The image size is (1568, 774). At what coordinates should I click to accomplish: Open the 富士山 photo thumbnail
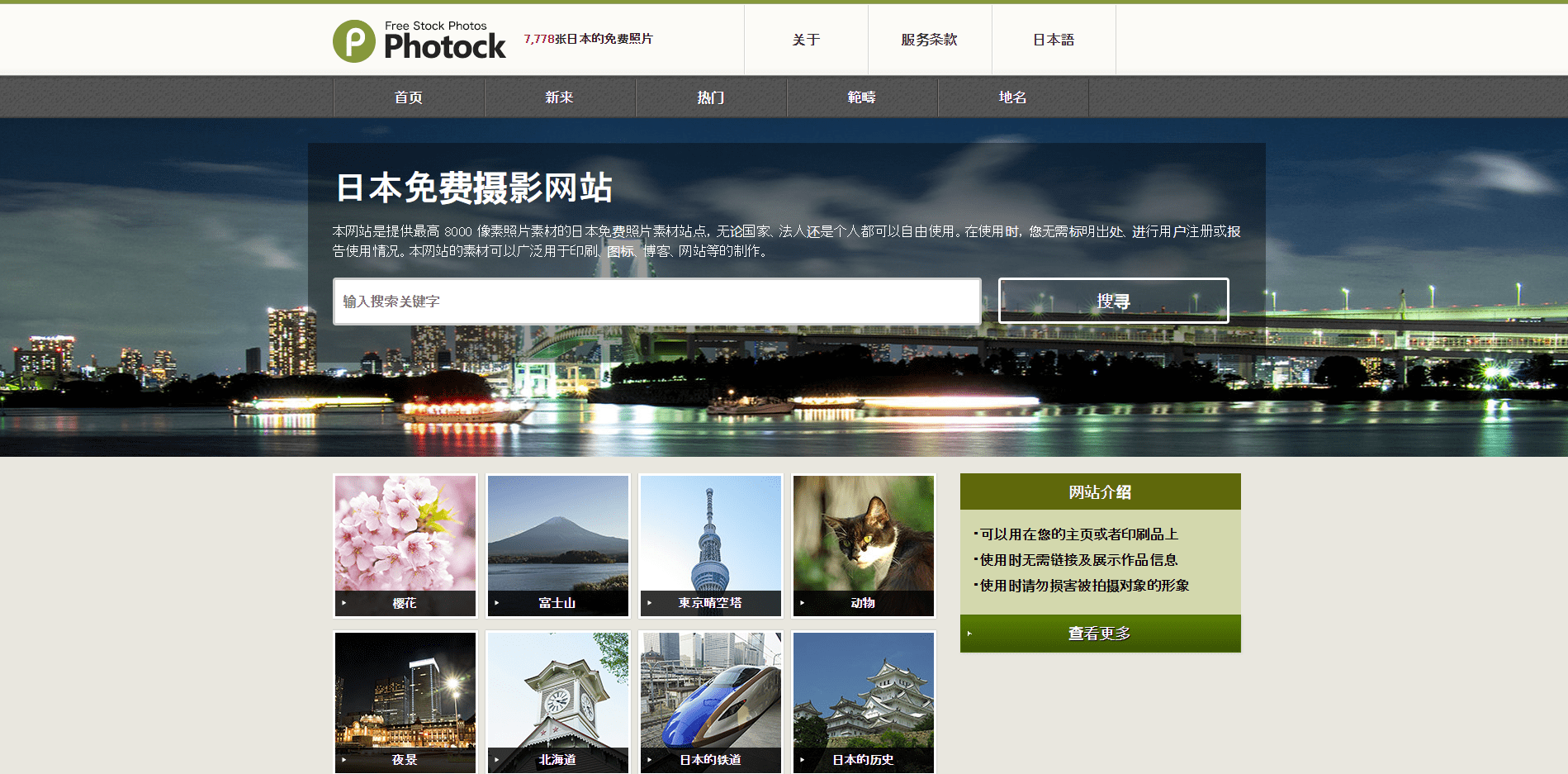pos(558,545)
